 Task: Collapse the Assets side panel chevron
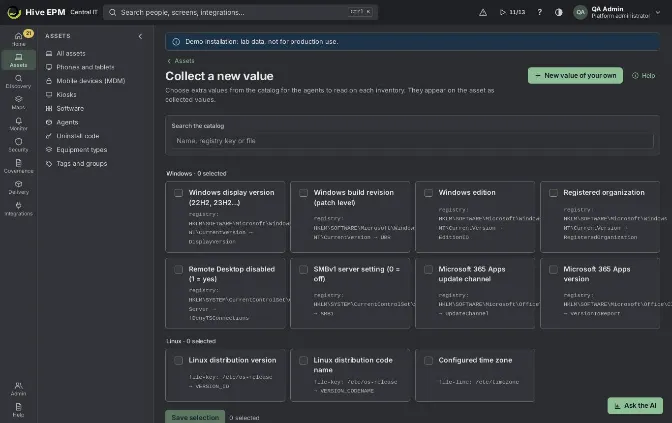pos(140,36)
